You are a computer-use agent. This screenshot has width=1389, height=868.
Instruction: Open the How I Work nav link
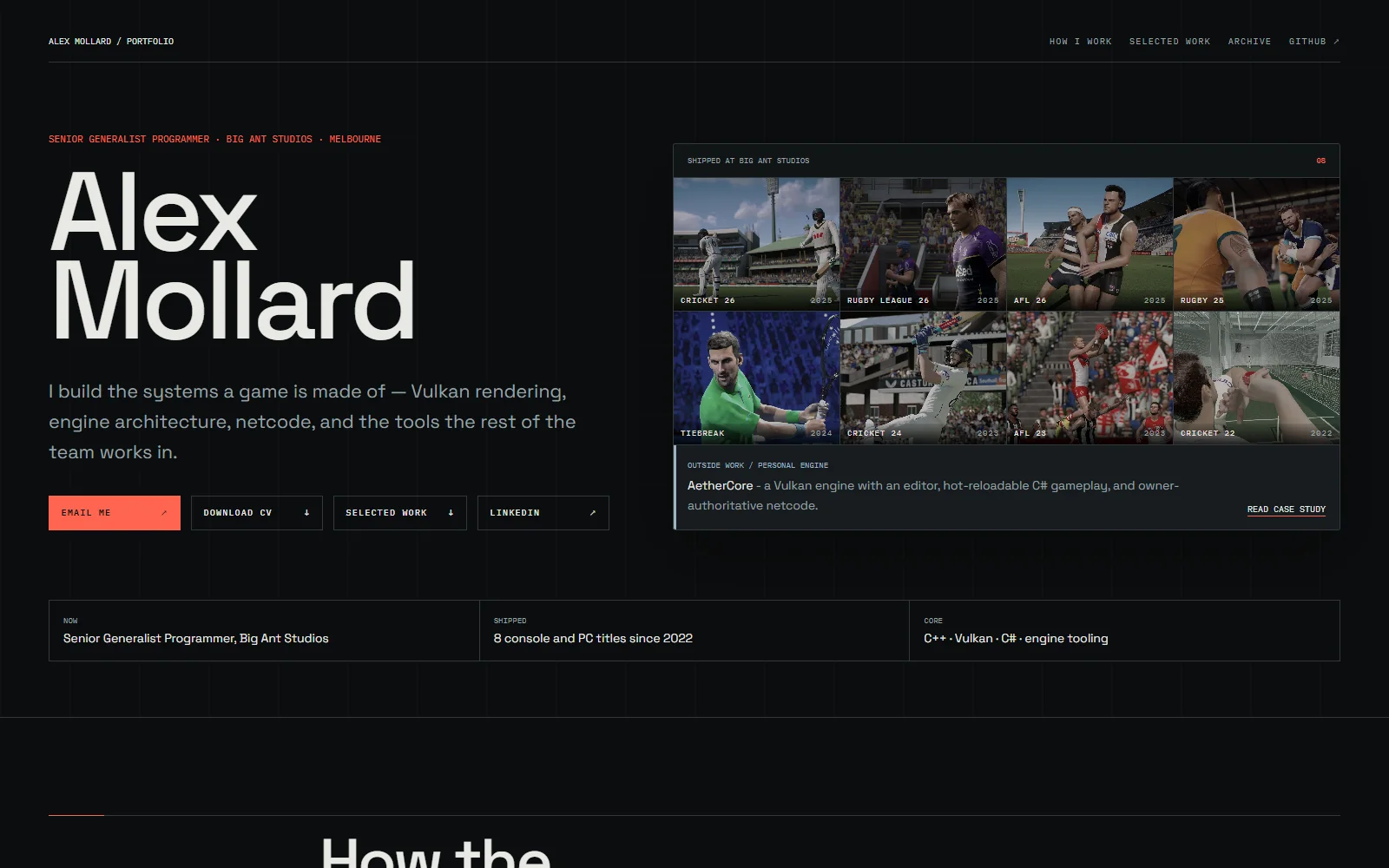(x=1080, y=42)
